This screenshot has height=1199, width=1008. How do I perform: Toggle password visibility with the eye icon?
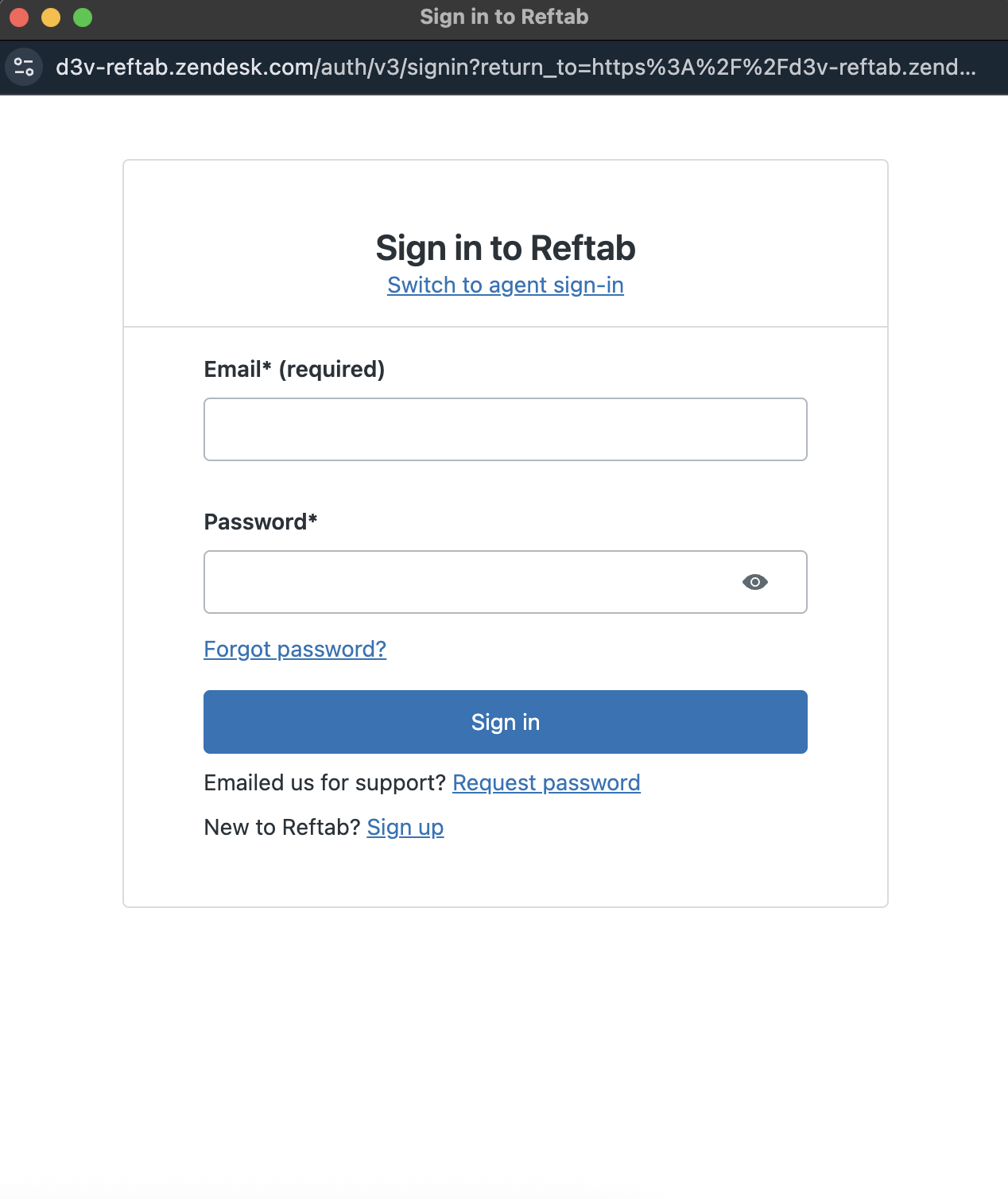[x=754, y=582]
